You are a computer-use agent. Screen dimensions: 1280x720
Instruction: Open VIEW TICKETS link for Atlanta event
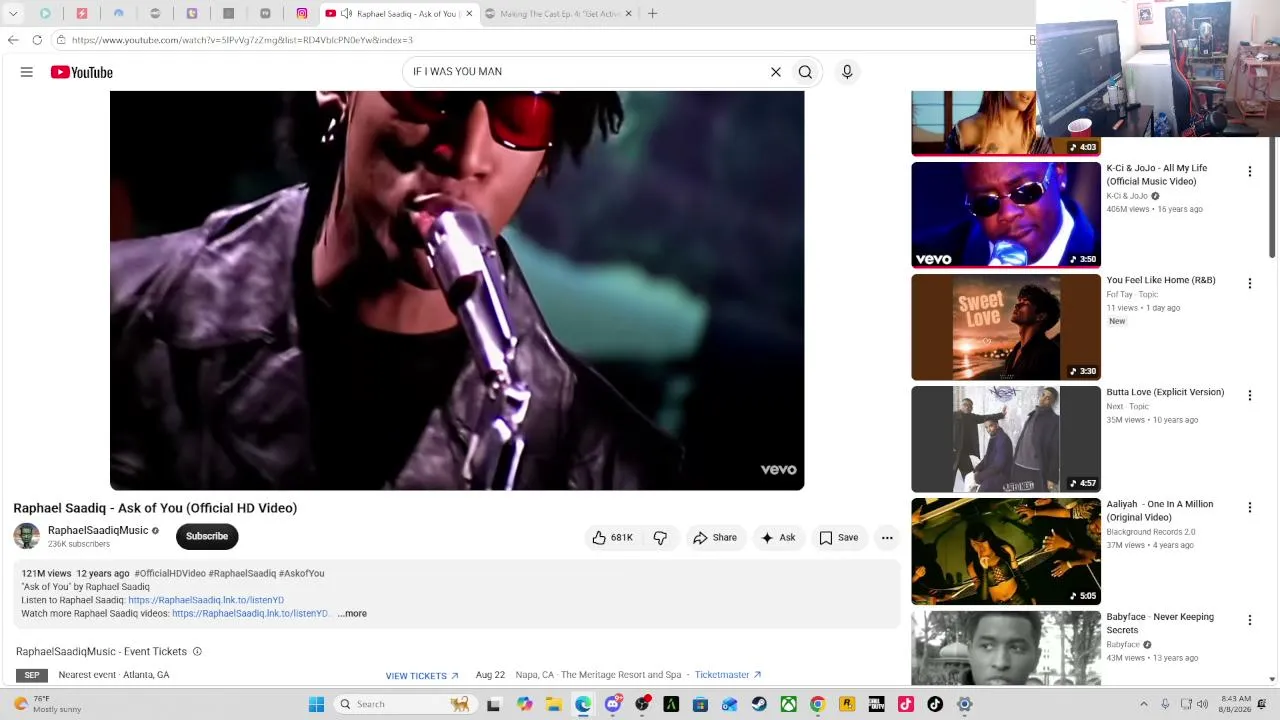point(422,676)
